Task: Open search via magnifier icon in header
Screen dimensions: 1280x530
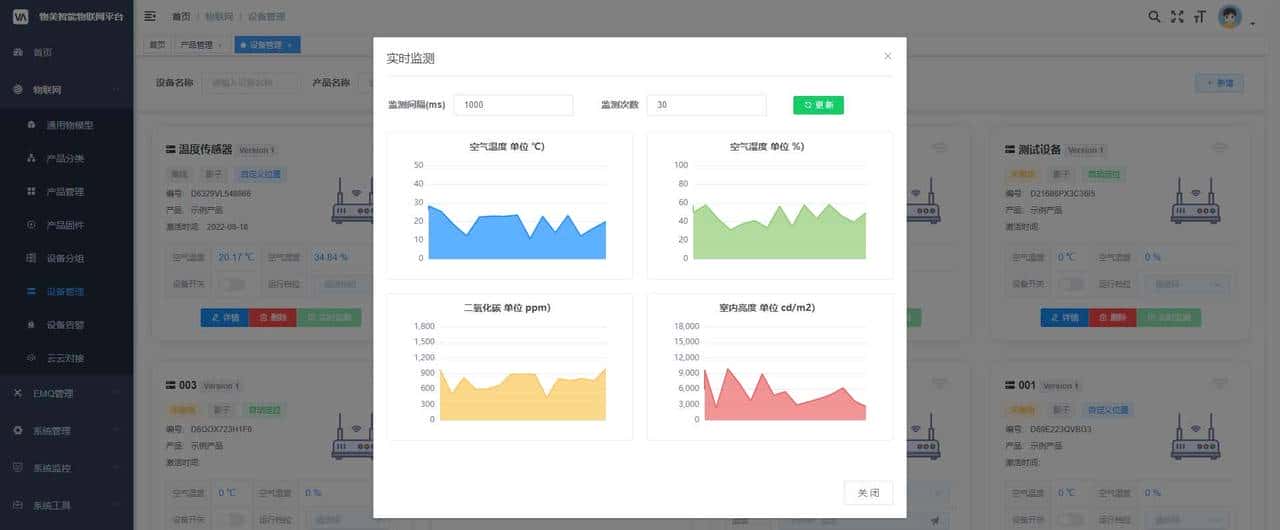Action: coord(1154,16)
